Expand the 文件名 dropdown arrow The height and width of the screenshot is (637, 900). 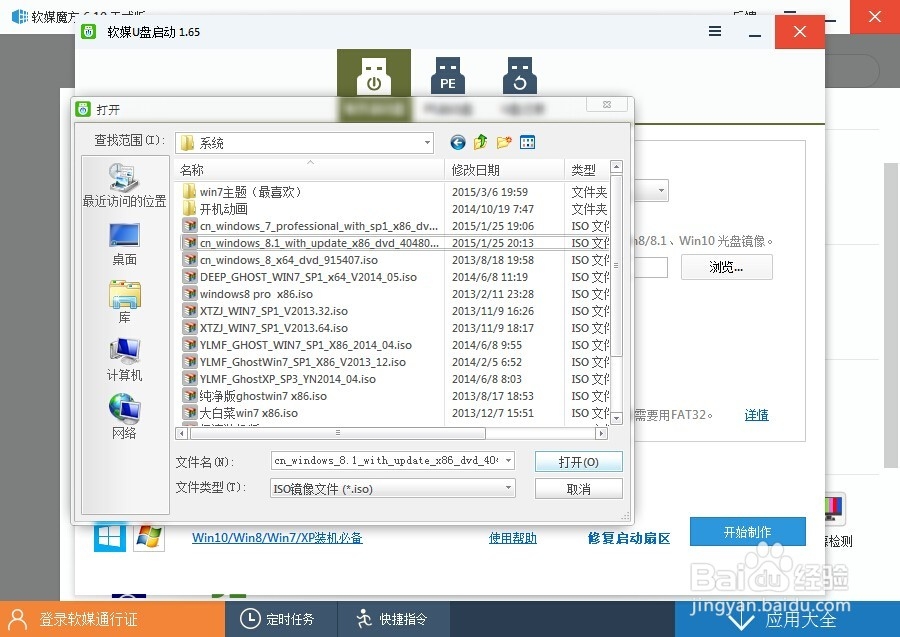click(x=508, y=460)
